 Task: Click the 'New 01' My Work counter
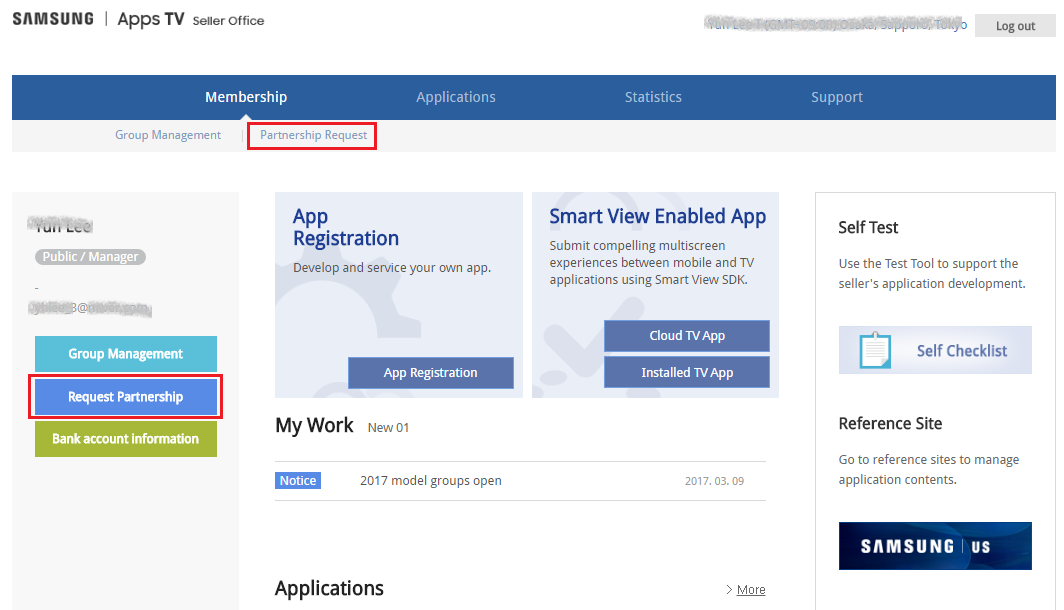(388, 427)
